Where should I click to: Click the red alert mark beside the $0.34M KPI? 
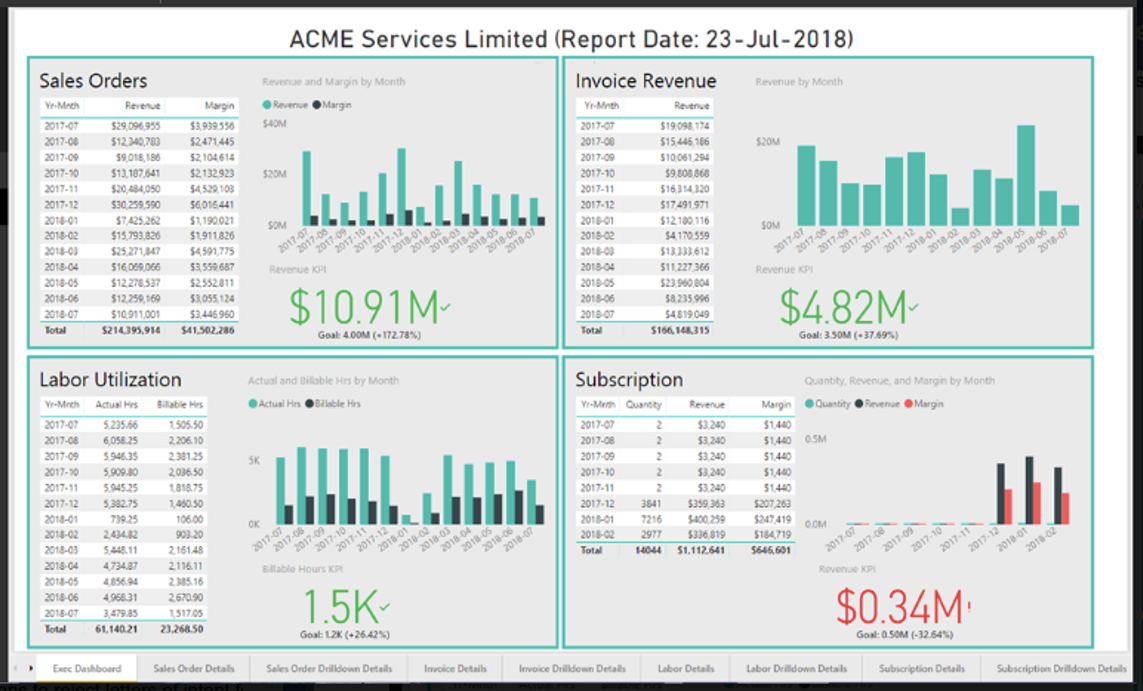point(969,605)
